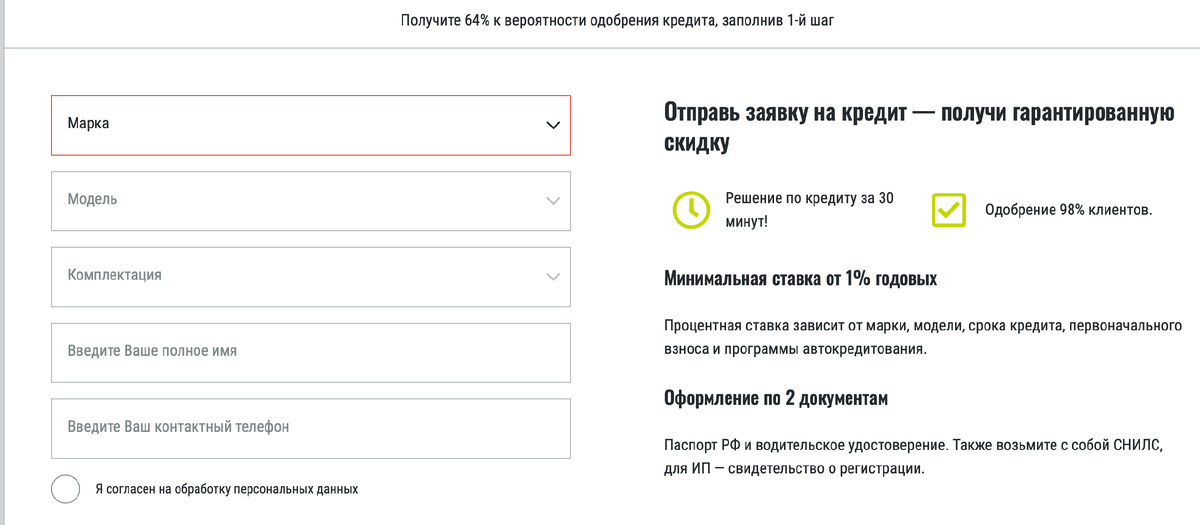1200x525 pixels.
Task: Click text 'Решение по кредиту за 30 минут!'
Action: point(810,209)
